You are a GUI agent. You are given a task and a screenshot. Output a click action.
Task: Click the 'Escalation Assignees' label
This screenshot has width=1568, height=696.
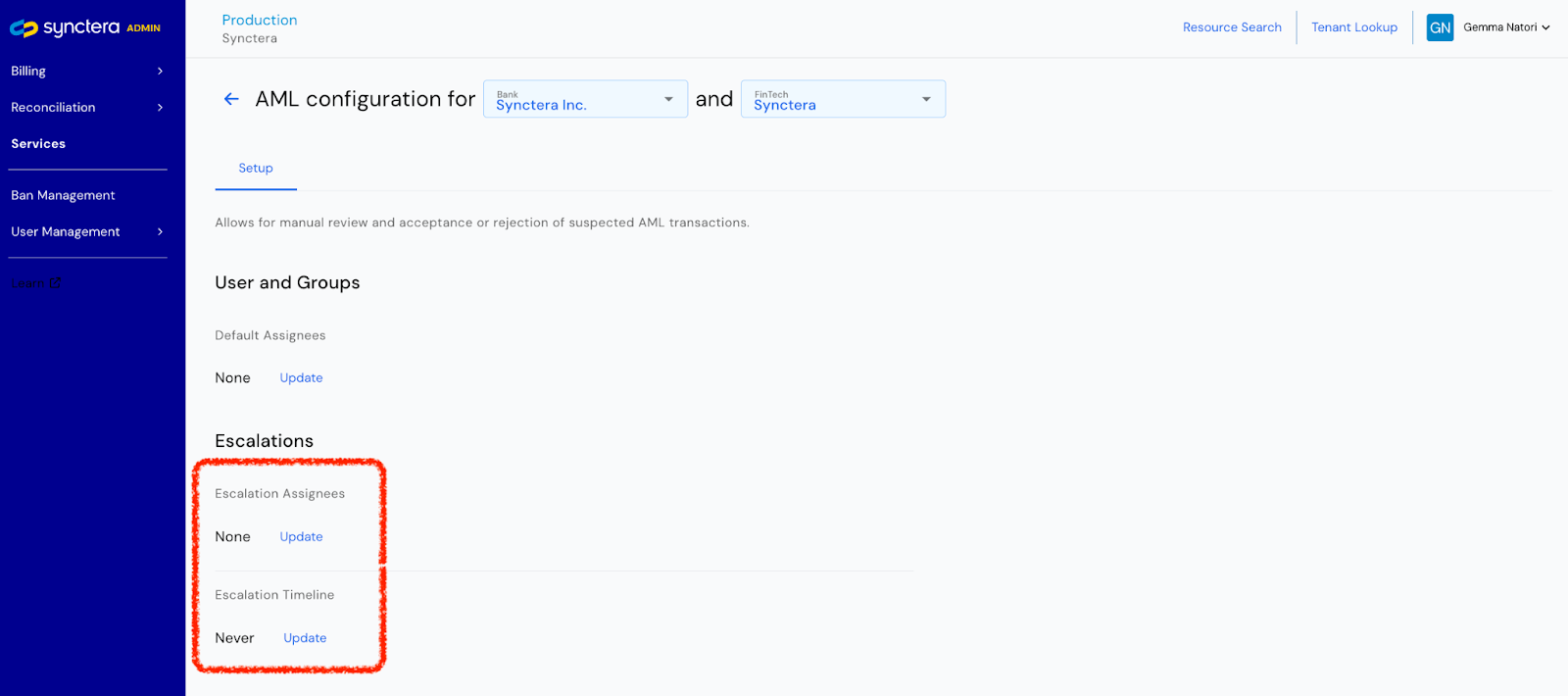(x=280, y=494)
